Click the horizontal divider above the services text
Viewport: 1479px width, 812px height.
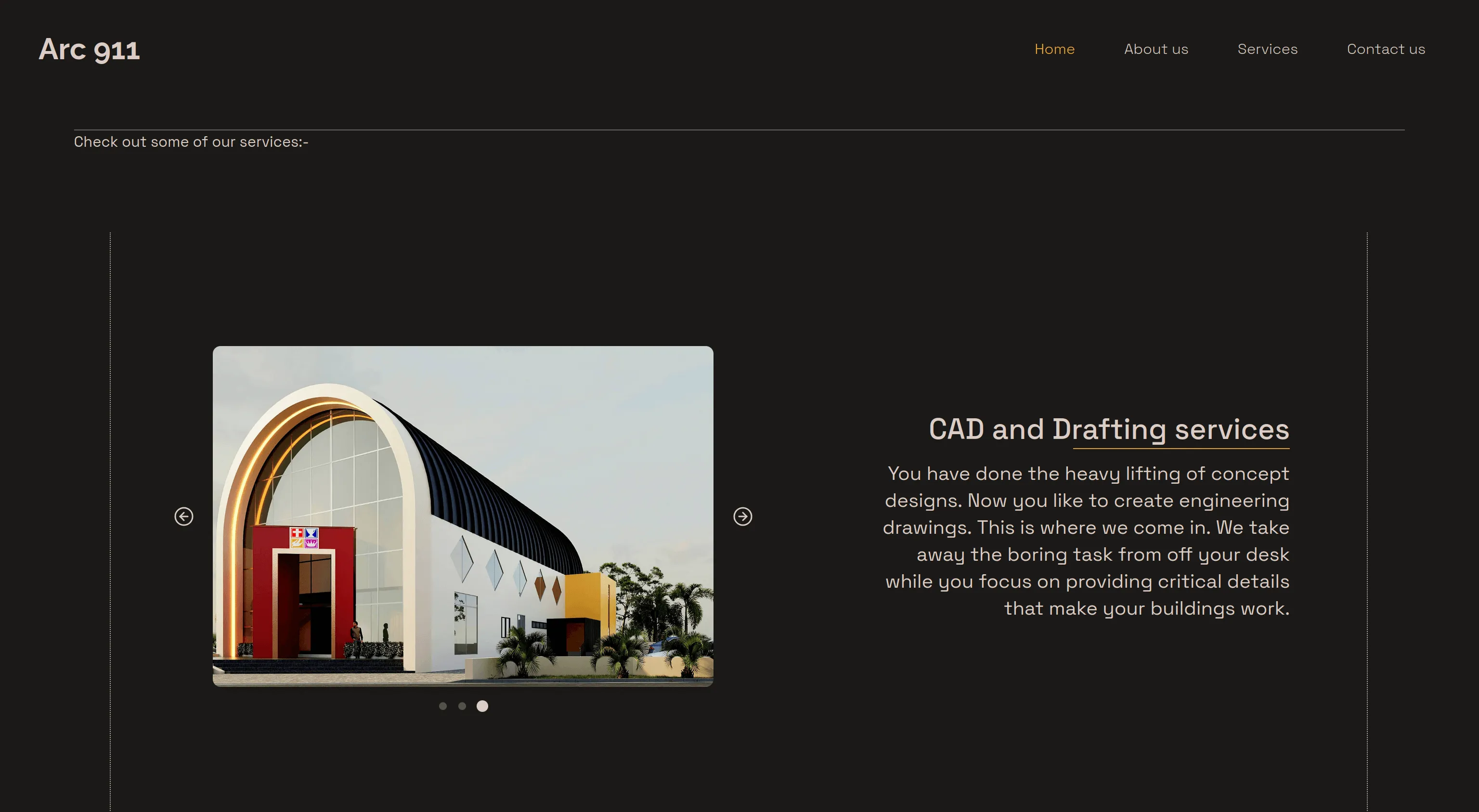[739, 130]
